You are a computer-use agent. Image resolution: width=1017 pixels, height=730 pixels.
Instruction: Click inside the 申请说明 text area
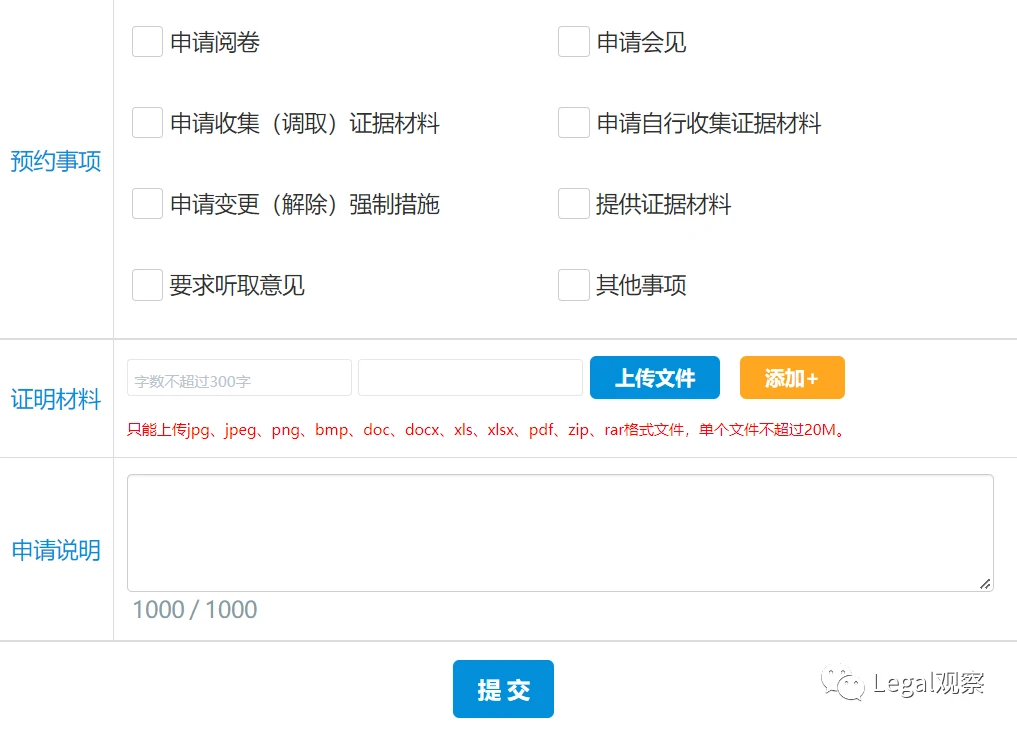pyautogui.click(x=558, y=530)
